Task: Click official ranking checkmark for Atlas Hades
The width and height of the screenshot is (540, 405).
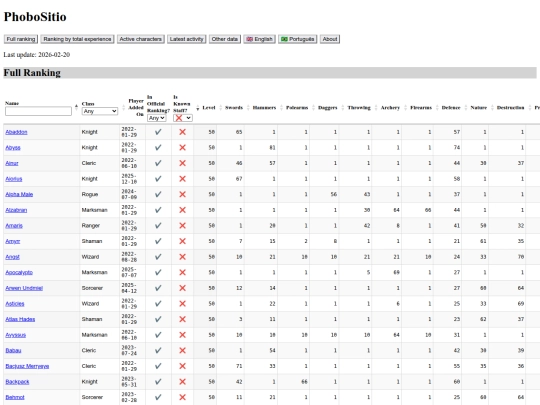Action: point(158,320)
